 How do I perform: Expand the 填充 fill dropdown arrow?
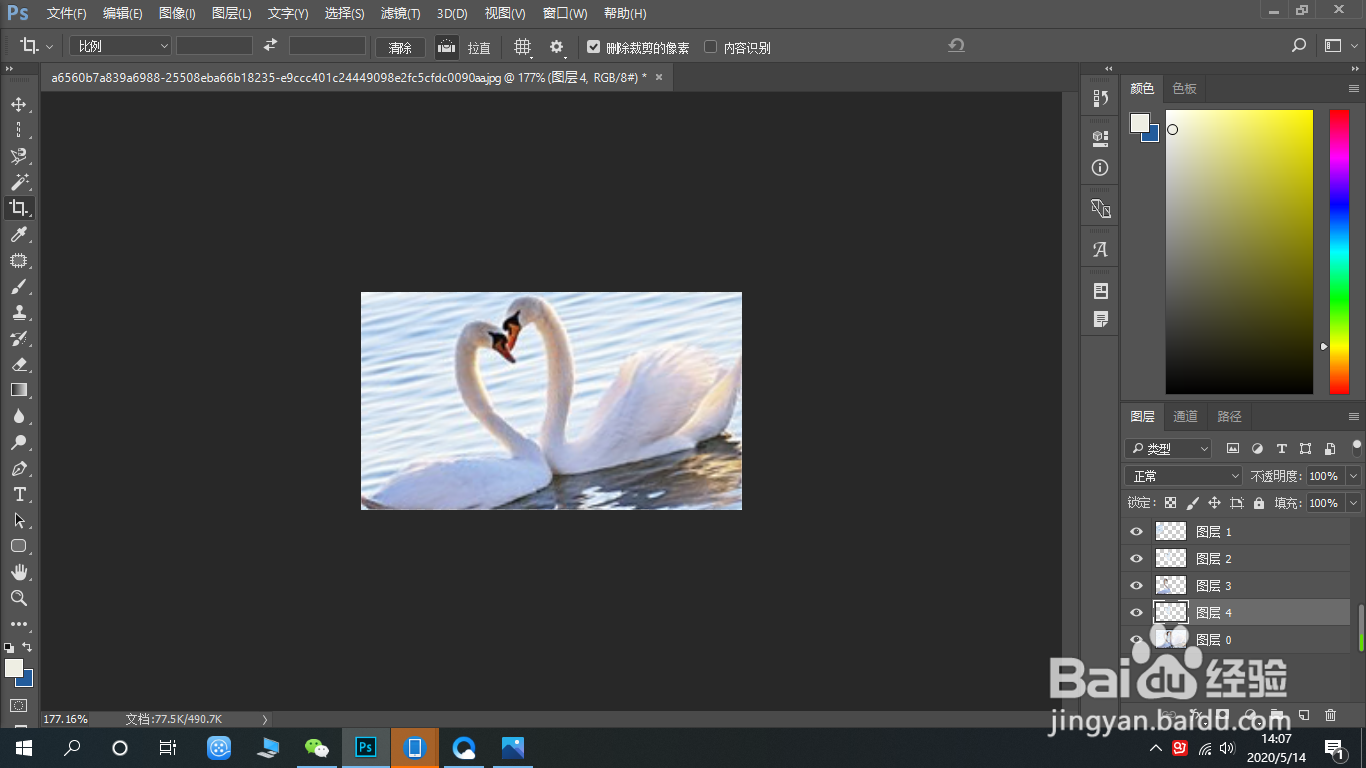1353,503
